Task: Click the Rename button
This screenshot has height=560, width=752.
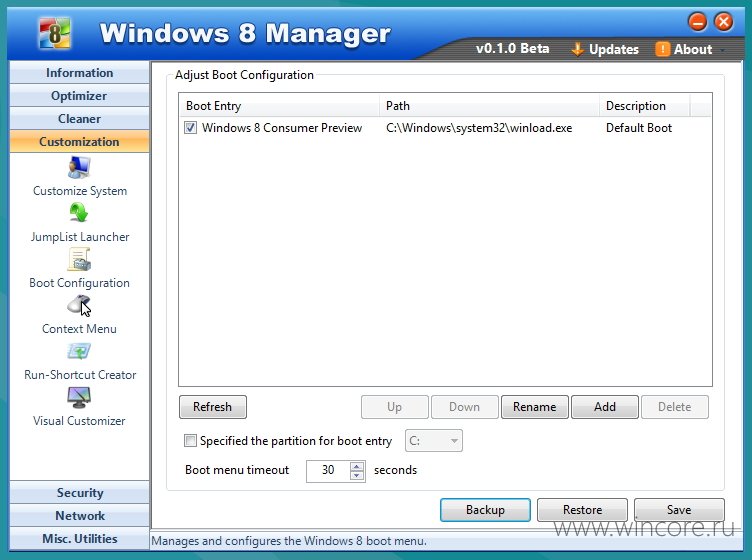Action: click(534, 407)
